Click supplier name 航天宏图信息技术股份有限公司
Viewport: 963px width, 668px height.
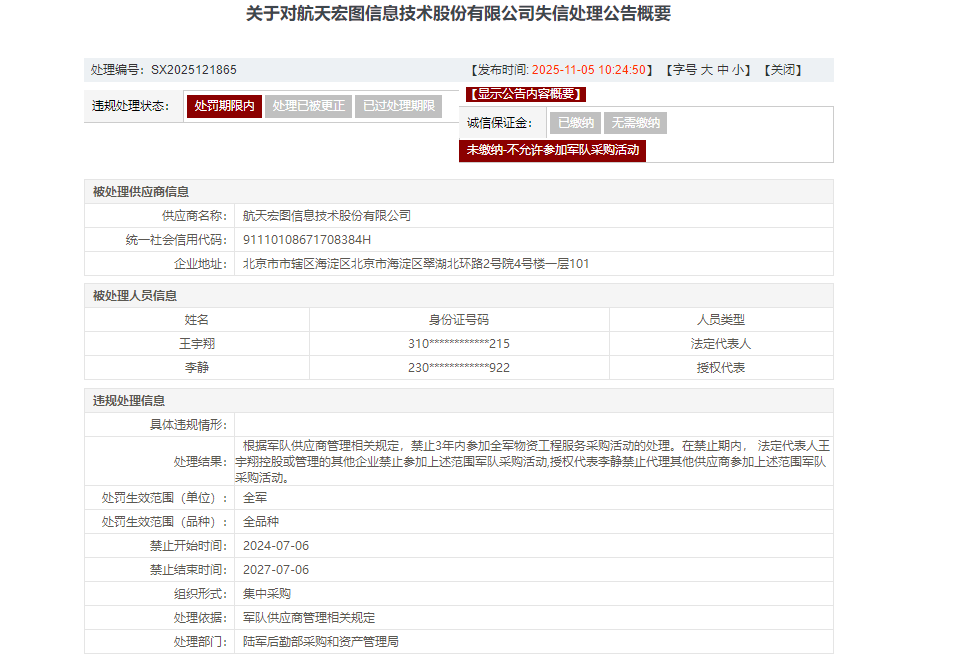click(x=327, y=216)
